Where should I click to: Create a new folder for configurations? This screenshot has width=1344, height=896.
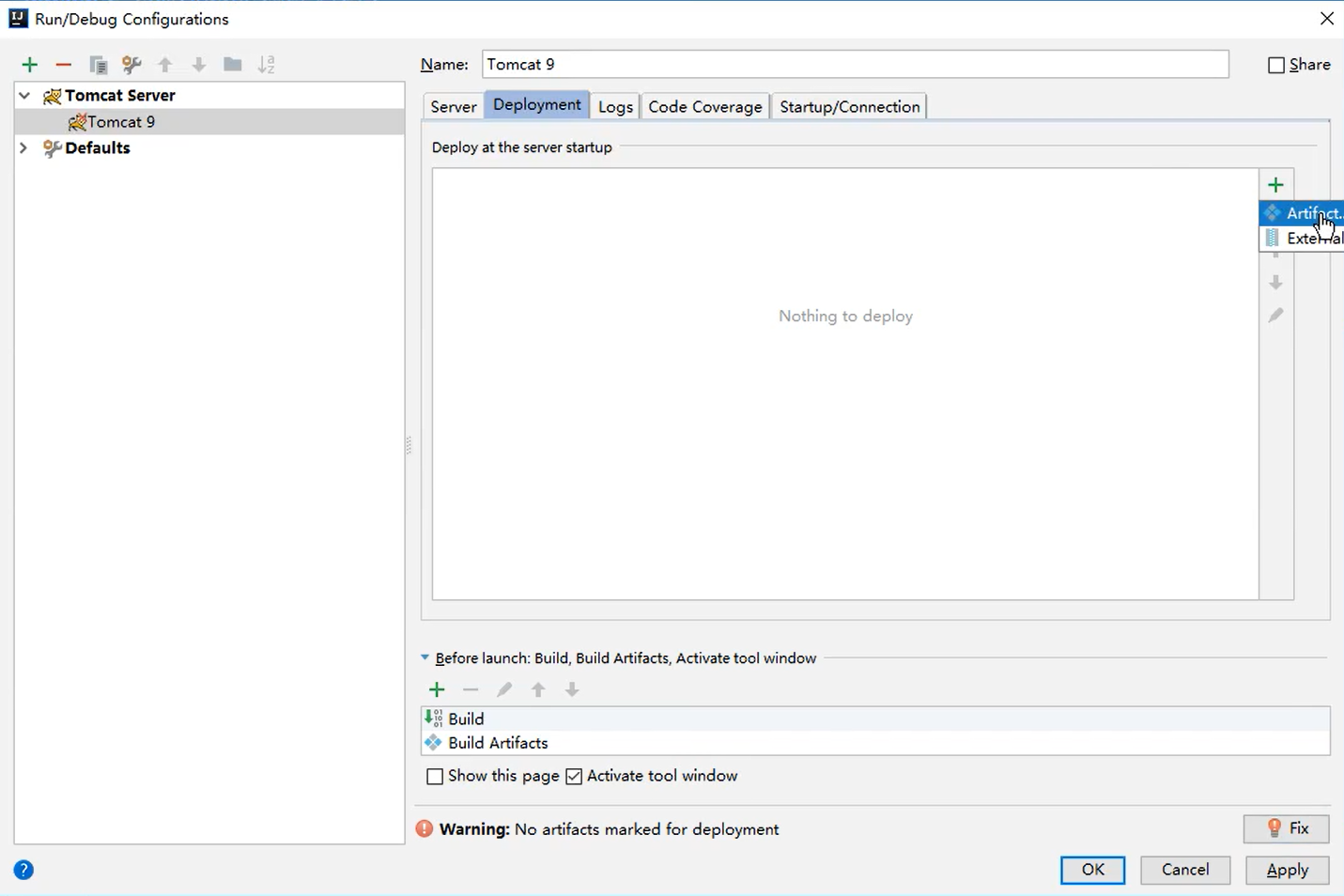tap(233, 65)
